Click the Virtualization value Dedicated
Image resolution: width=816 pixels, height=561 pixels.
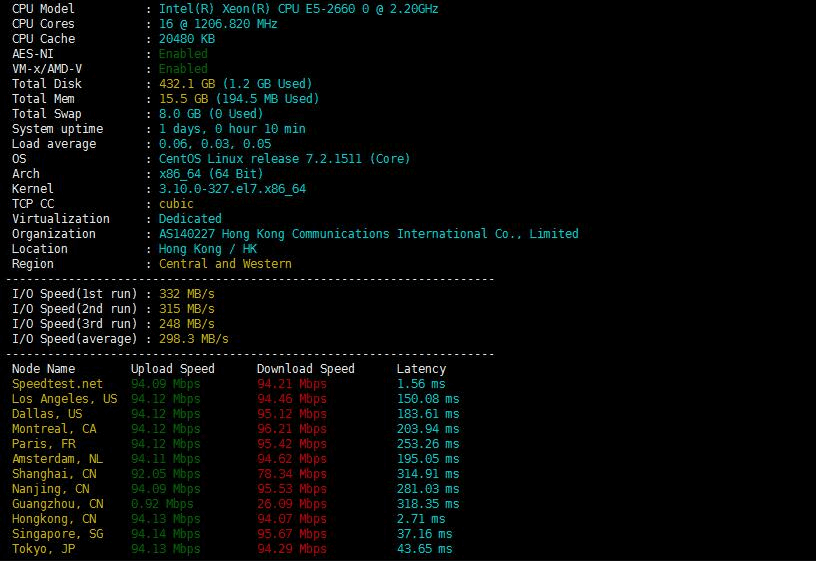(190, 219)
